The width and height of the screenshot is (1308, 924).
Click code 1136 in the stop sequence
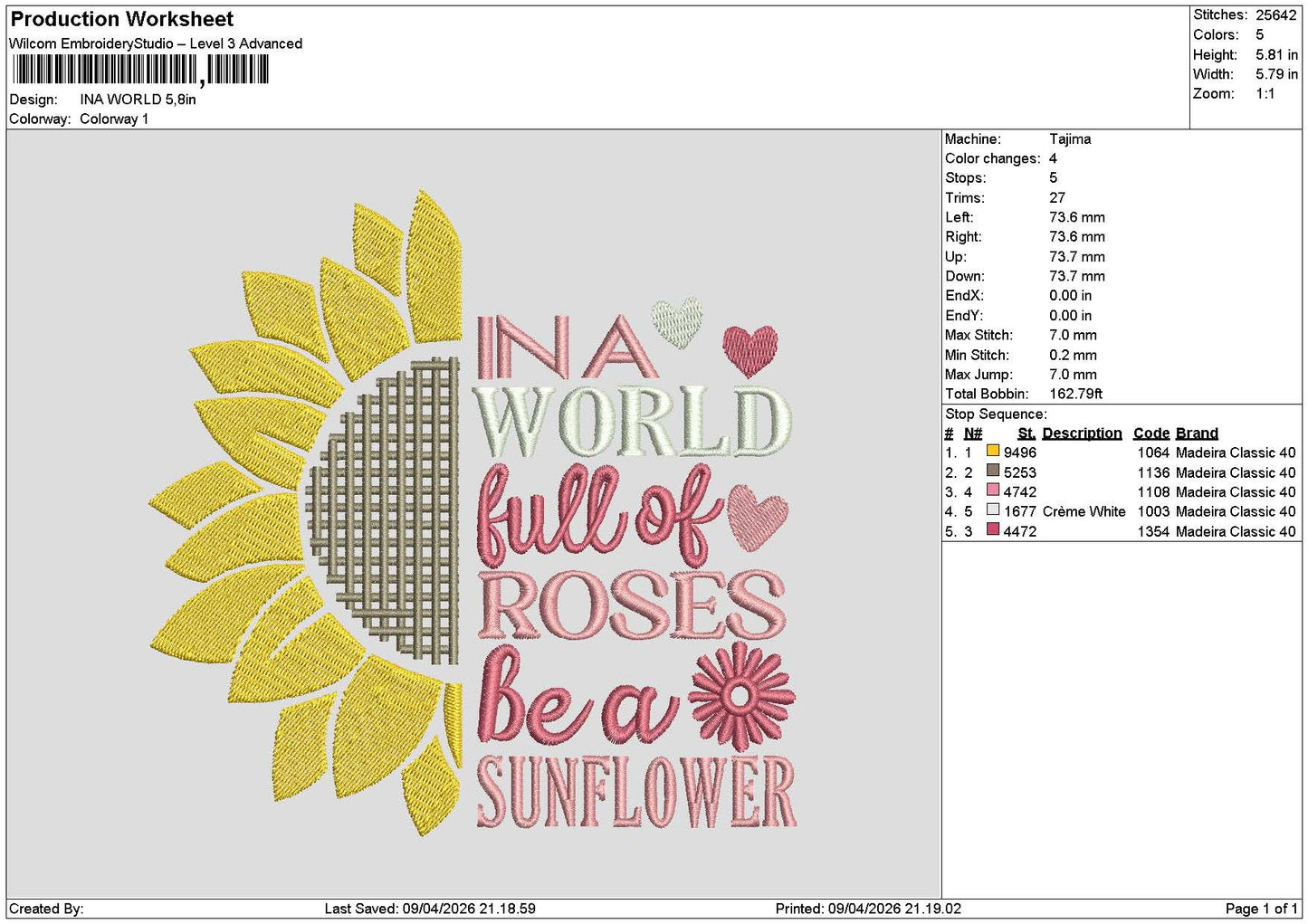point(1153,472)
